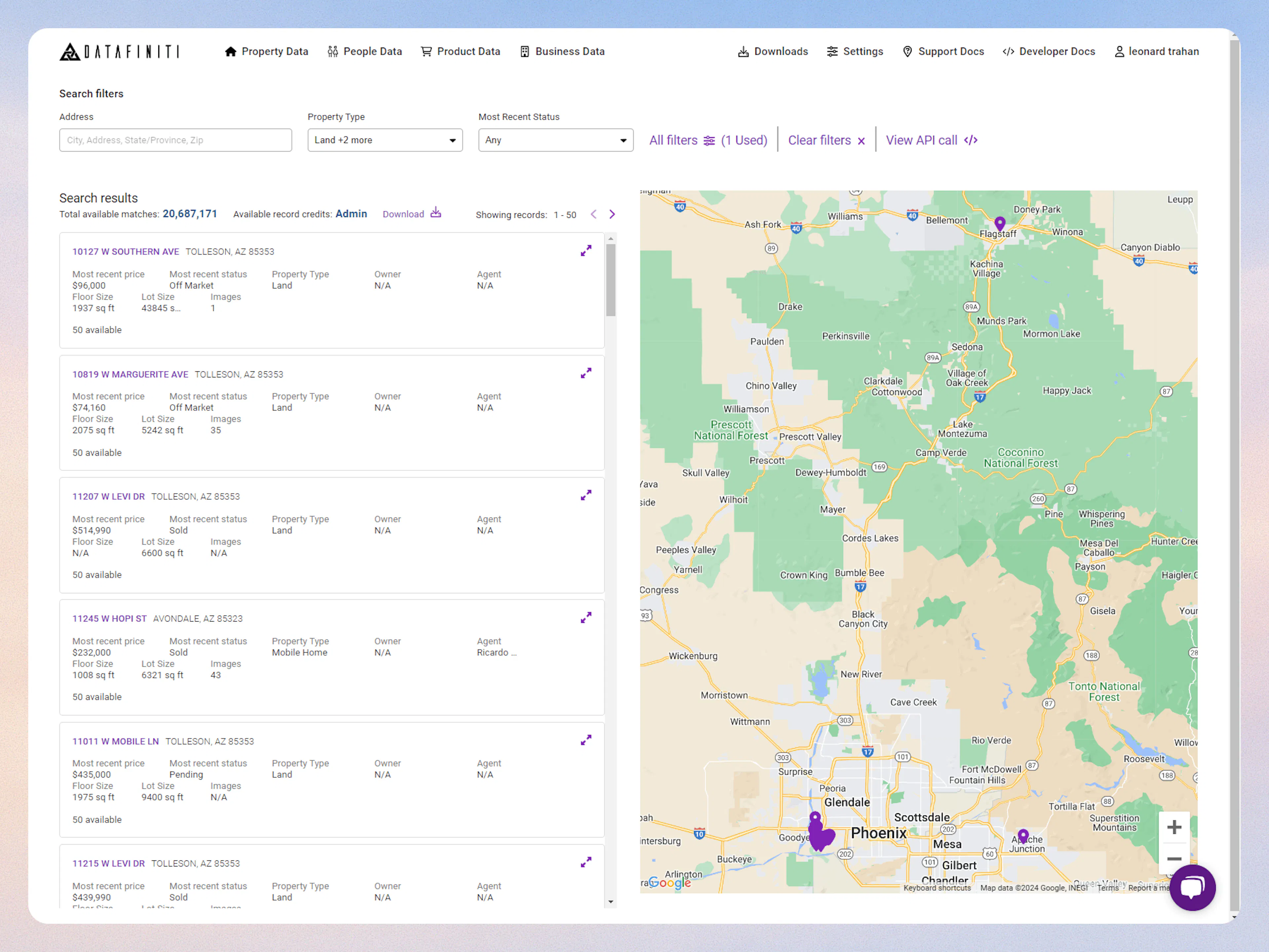The height and width of the screenshot is (952, 1269).
Task: Clear all active filters
Action: coord(826,140)
